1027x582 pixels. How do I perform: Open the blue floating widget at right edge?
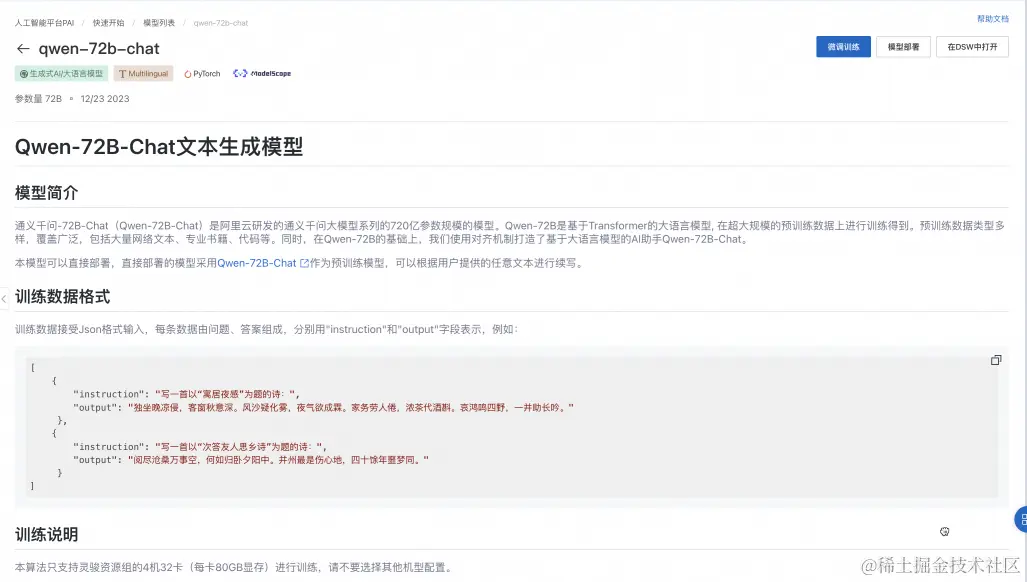[1021, 520]
